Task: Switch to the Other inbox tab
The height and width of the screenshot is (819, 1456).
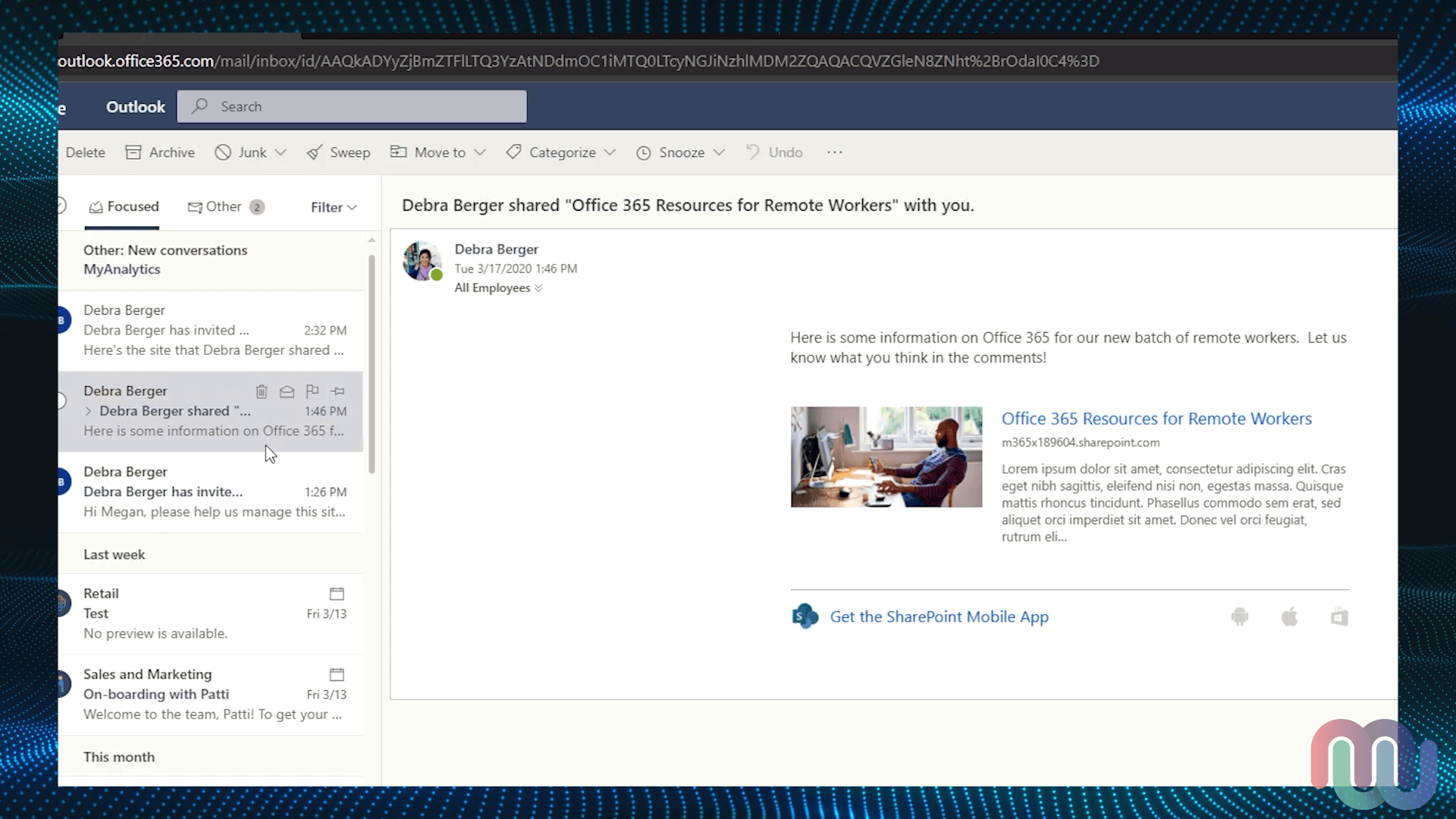Action: point(222,206)
